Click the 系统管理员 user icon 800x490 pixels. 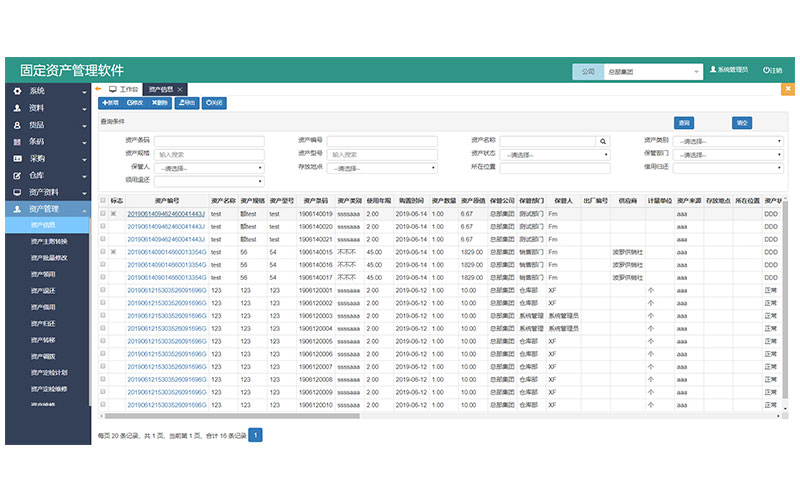pos(713,69)
